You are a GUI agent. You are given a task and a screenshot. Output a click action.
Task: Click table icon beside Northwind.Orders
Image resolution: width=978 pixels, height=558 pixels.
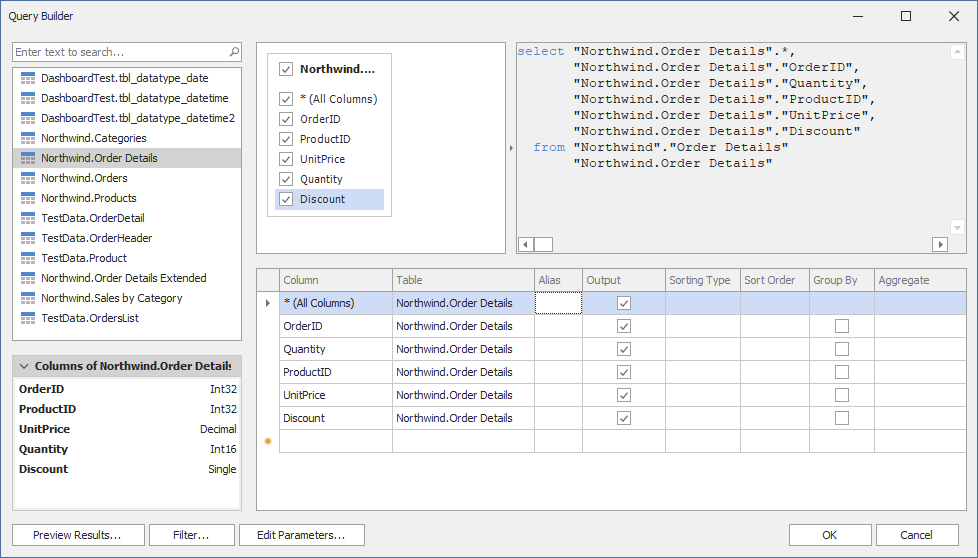click(28, 178)
